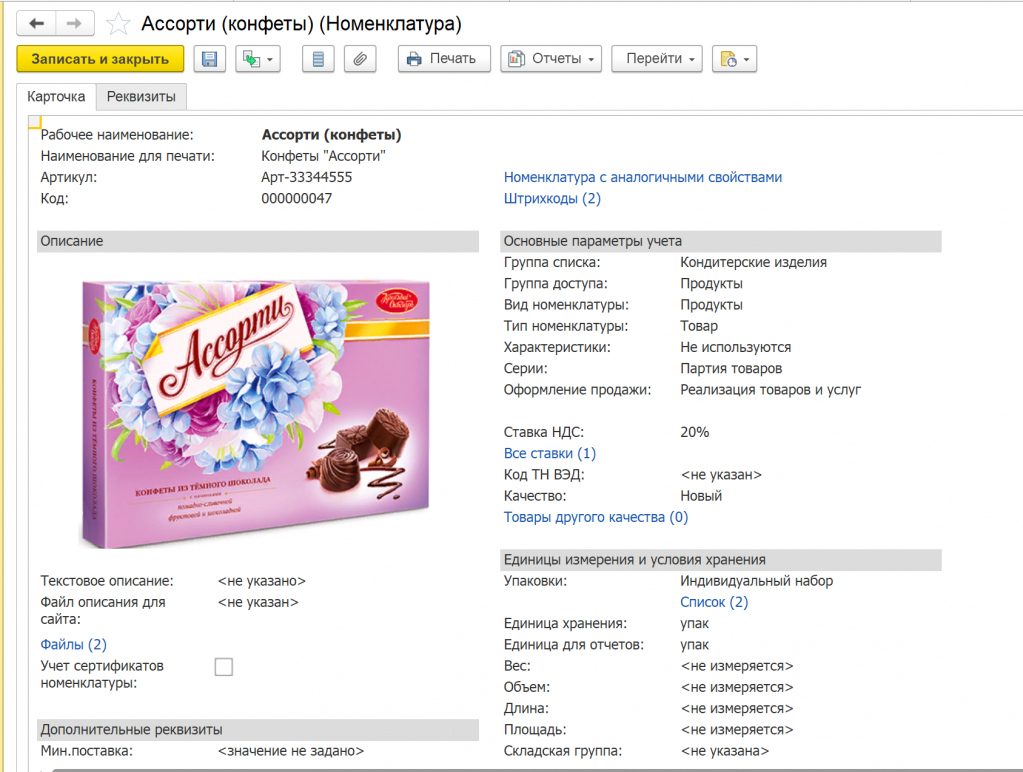Screen dimensions: 1023x772
Task: Open the Список (2) packaging link
Action: pyautogui.click(x=714, y=602)
